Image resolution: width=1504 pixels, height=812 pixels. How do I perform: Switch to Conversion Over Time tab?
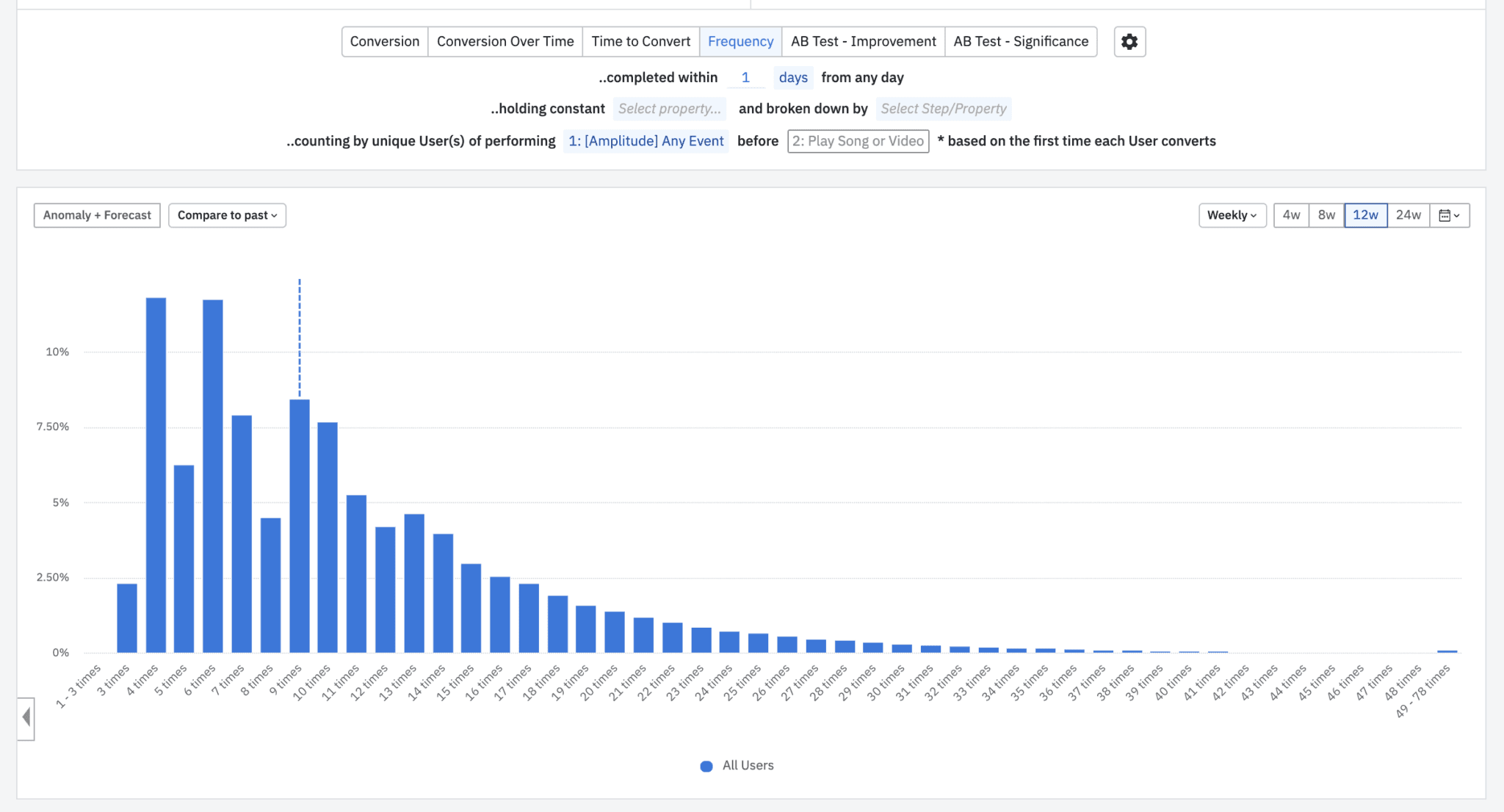click(505, 42)
